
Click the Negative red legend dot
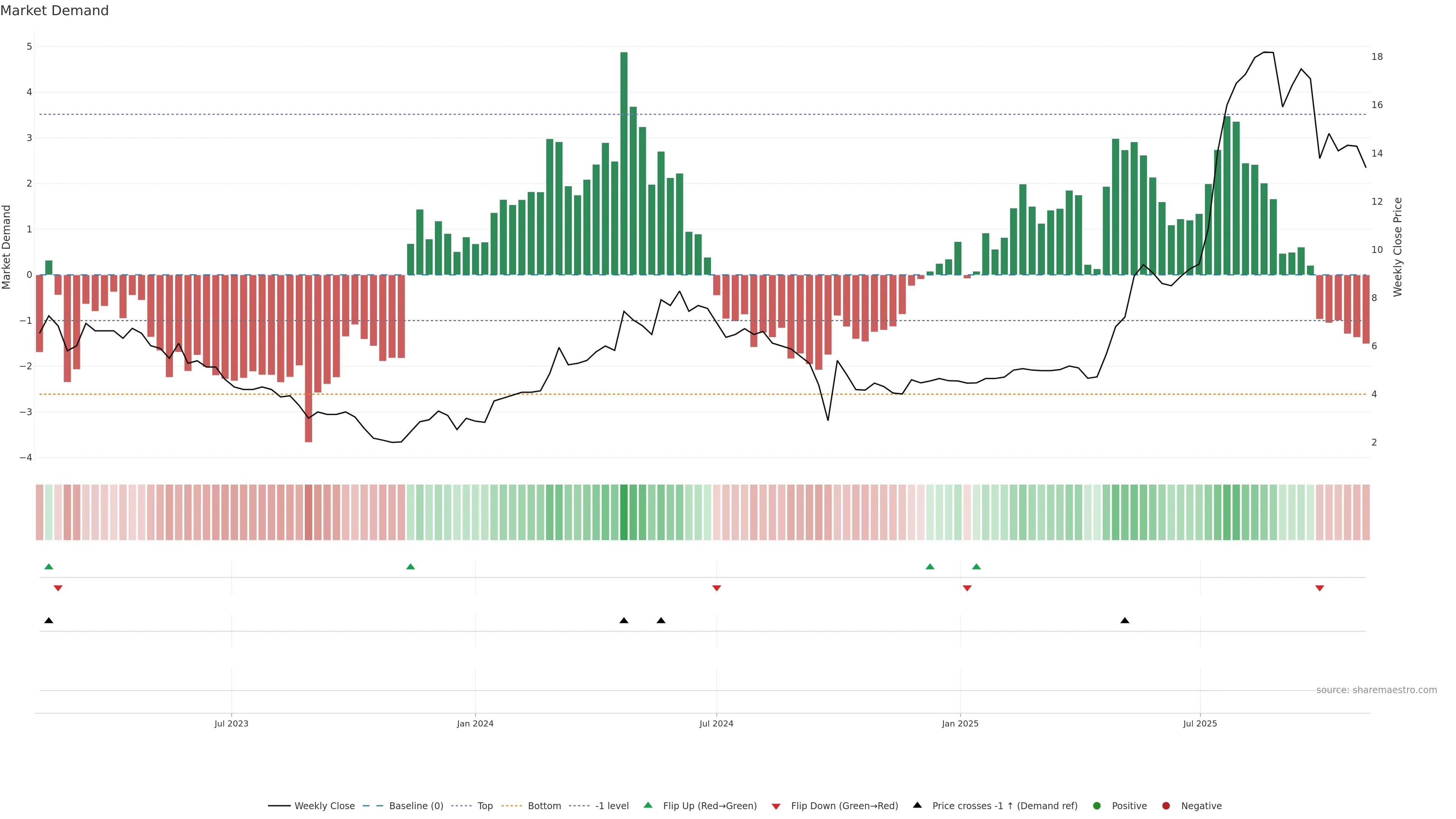pyautogui.click(x=1166, y=806)
